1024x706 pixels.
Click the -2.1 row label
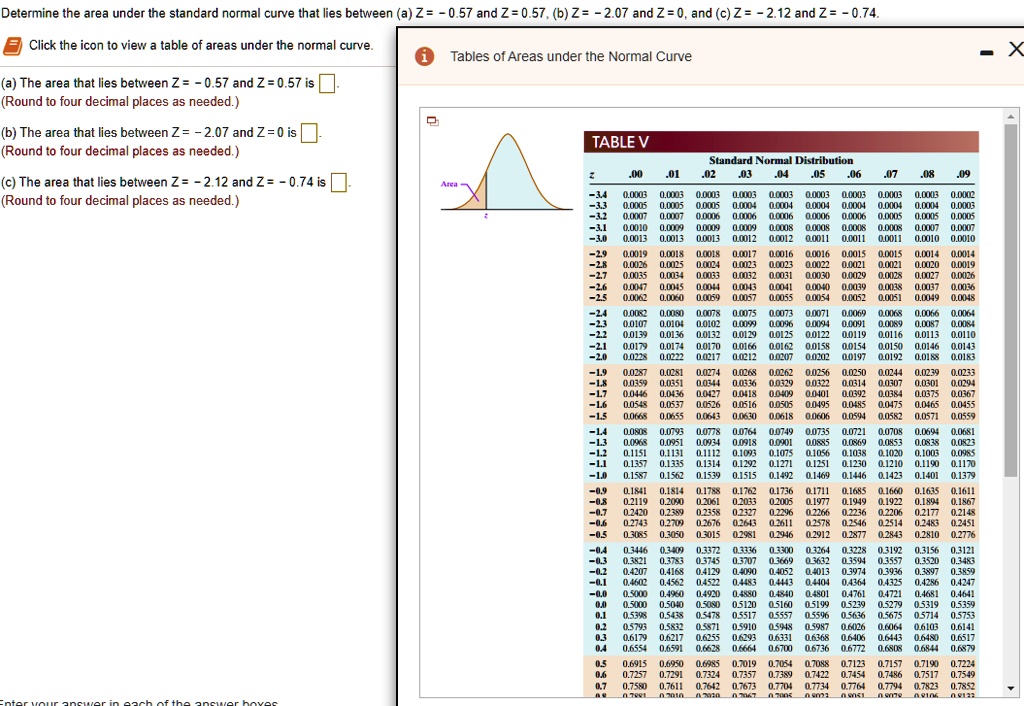(x=598, y=346)
